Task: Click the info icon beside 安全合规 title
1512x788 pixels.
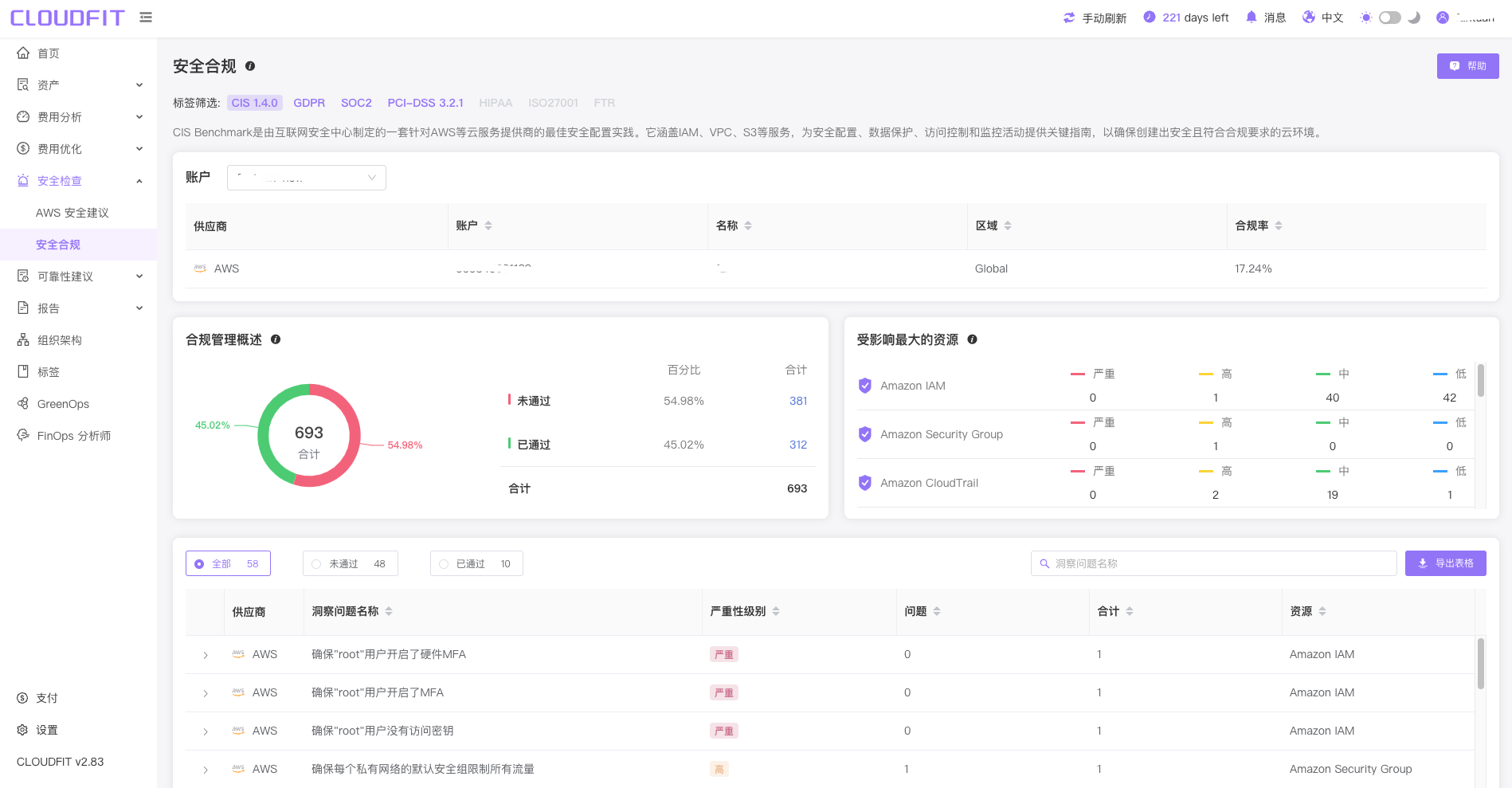Action: tap(250, 66)
